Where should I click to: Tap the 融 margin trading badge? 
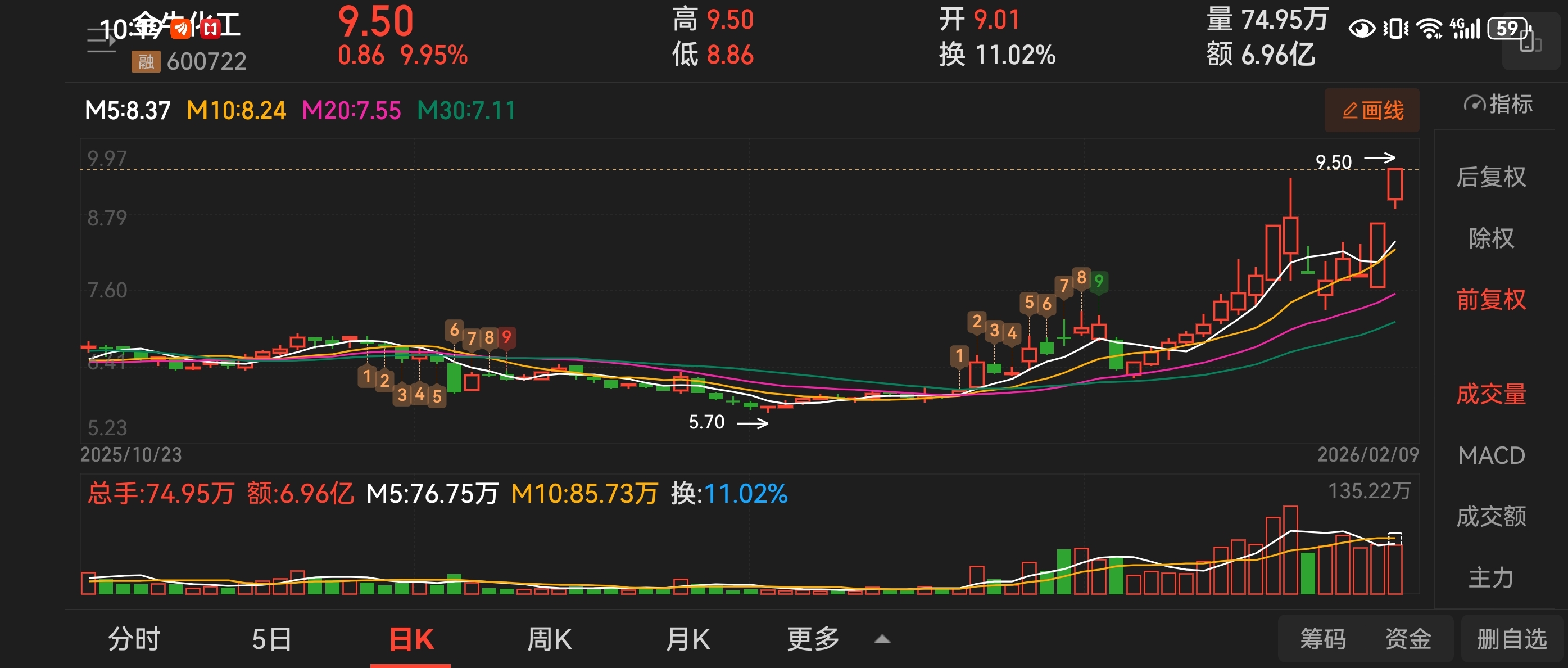[x=146, y=61]
